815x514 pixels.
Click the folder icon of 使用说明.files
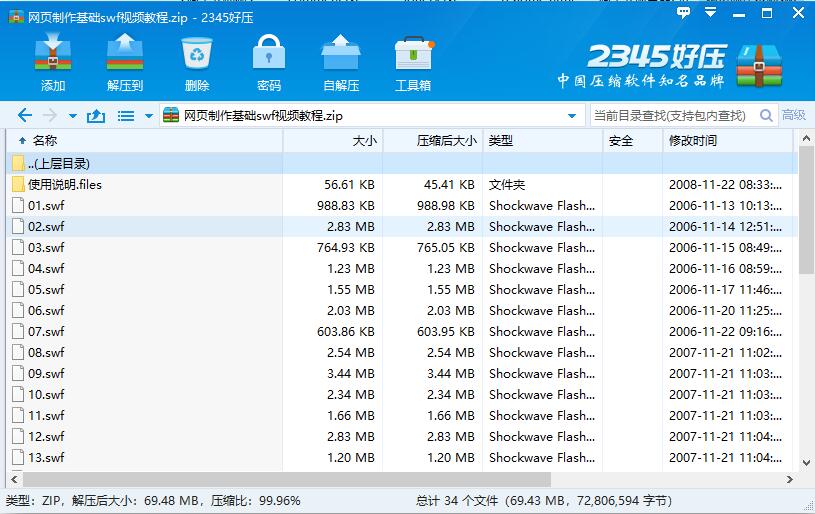click(18, 184)
